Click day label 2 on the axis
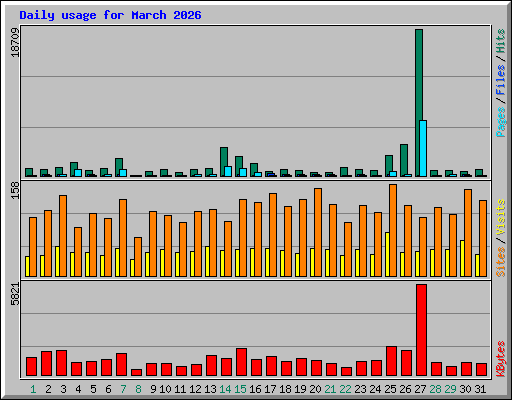The height and width of the screenshot is (400, 512). pyautogui.click(x=48, y=389)
